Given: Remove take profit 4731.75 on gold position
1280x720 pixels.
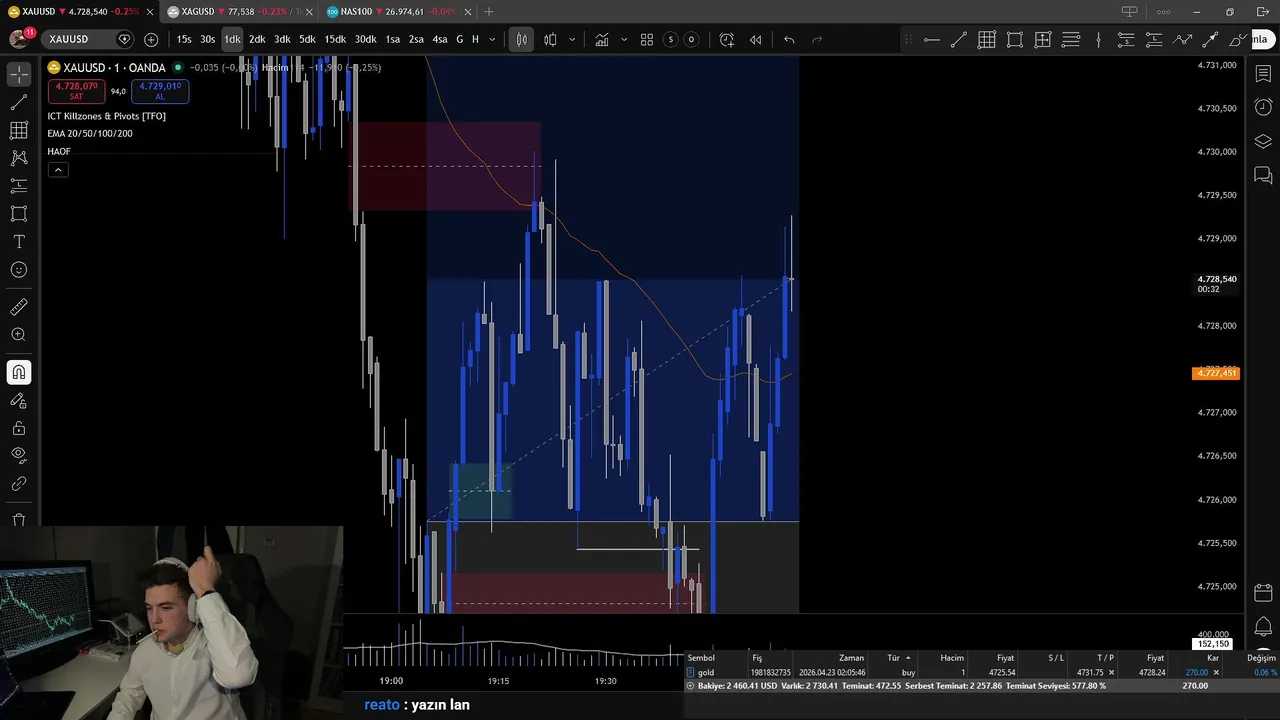Looking at the screenshot, I should click(1111, 673).
